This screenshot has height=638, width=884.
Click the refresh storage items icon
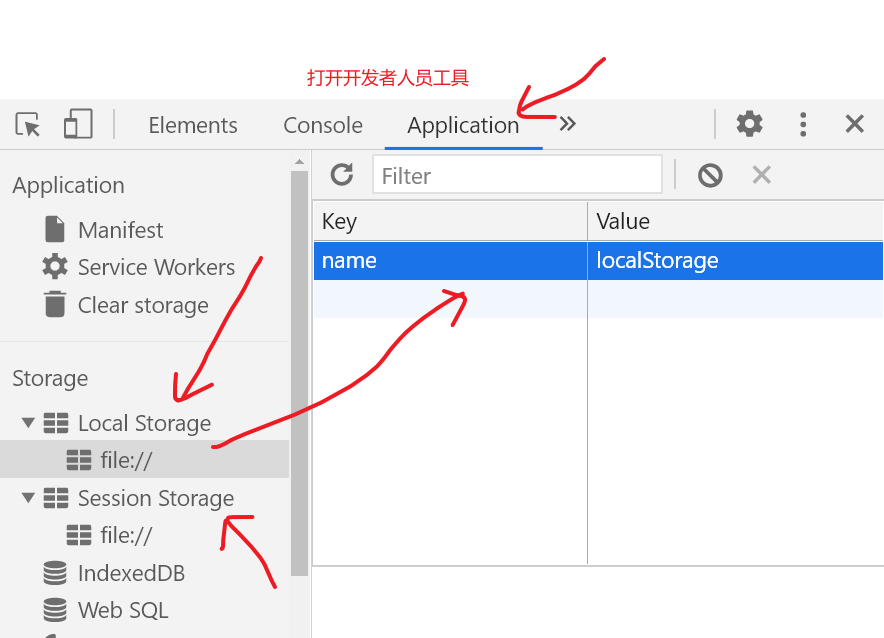pyautogui.click(x=341, y=174)
